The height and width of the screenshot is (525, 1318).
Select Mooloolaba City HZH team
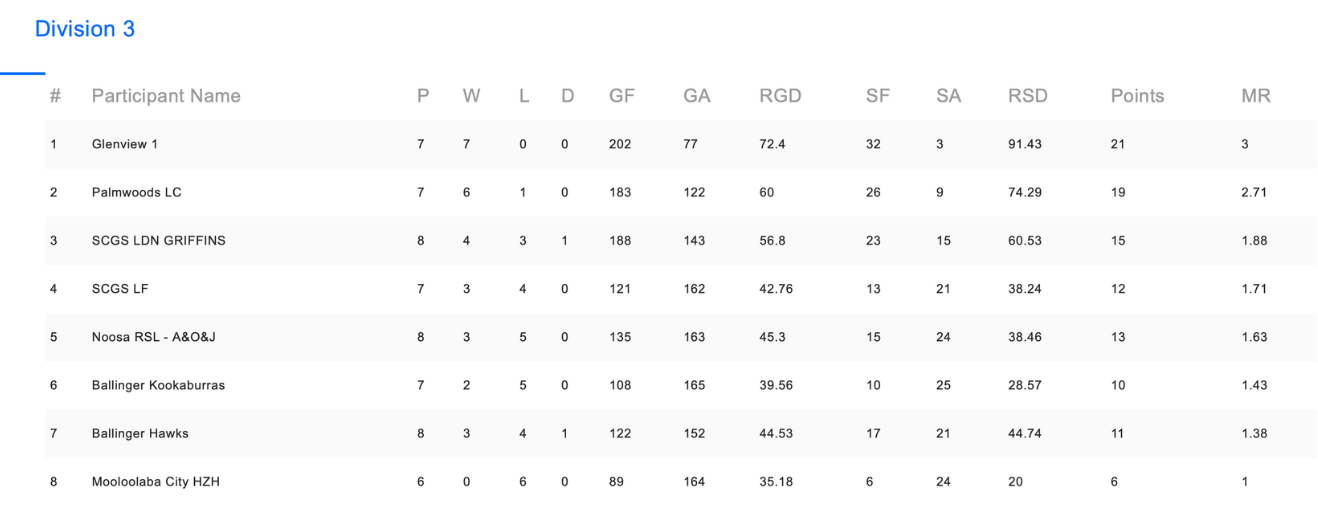(156, 482)
